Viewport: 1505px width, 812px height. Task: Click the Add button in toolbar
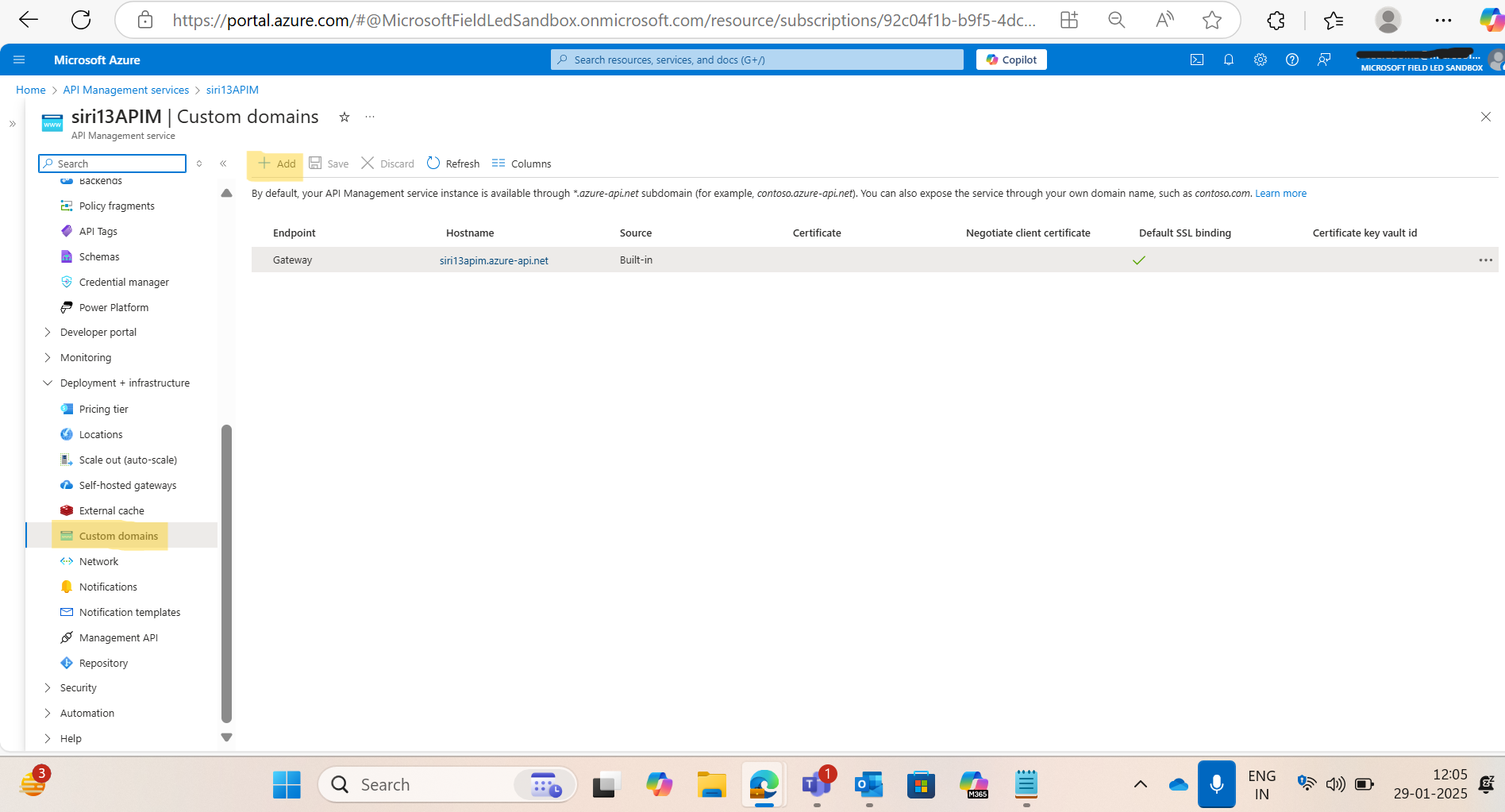pyautogui.click(x=276, y=164)
